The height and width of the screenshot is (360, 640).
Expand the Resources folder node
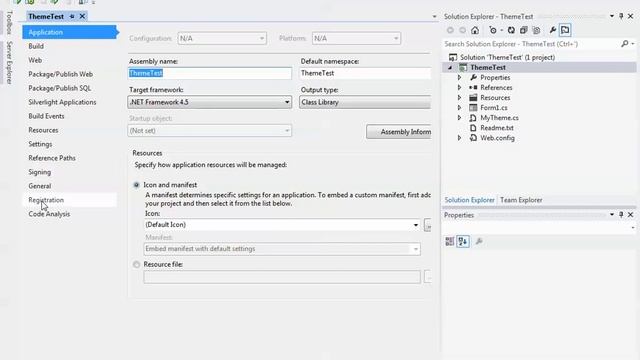point(459,98)
